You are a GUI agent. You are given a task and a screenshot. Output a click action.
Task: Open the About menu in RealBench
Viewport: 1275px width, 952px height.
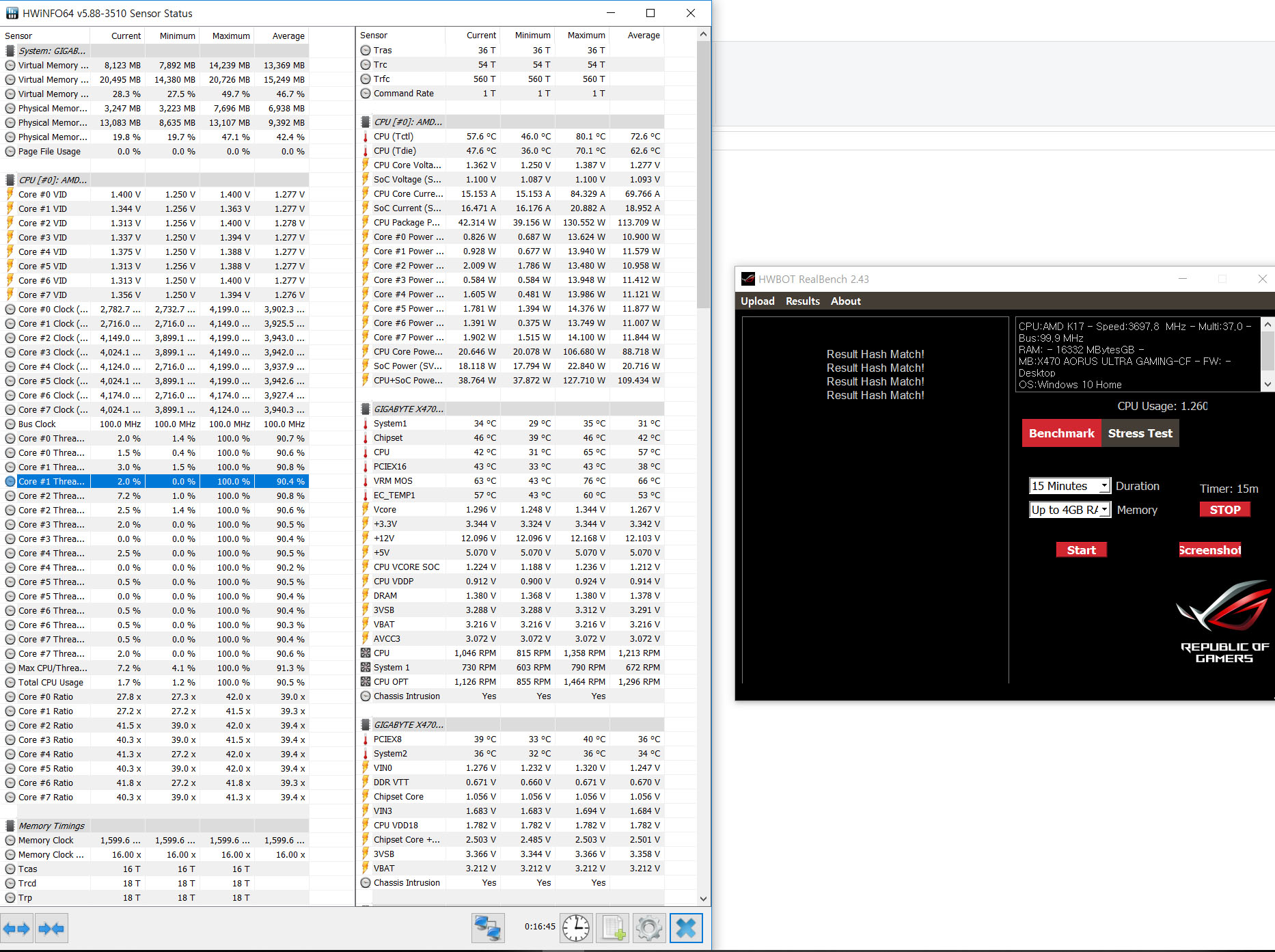[x=846, y=301]
